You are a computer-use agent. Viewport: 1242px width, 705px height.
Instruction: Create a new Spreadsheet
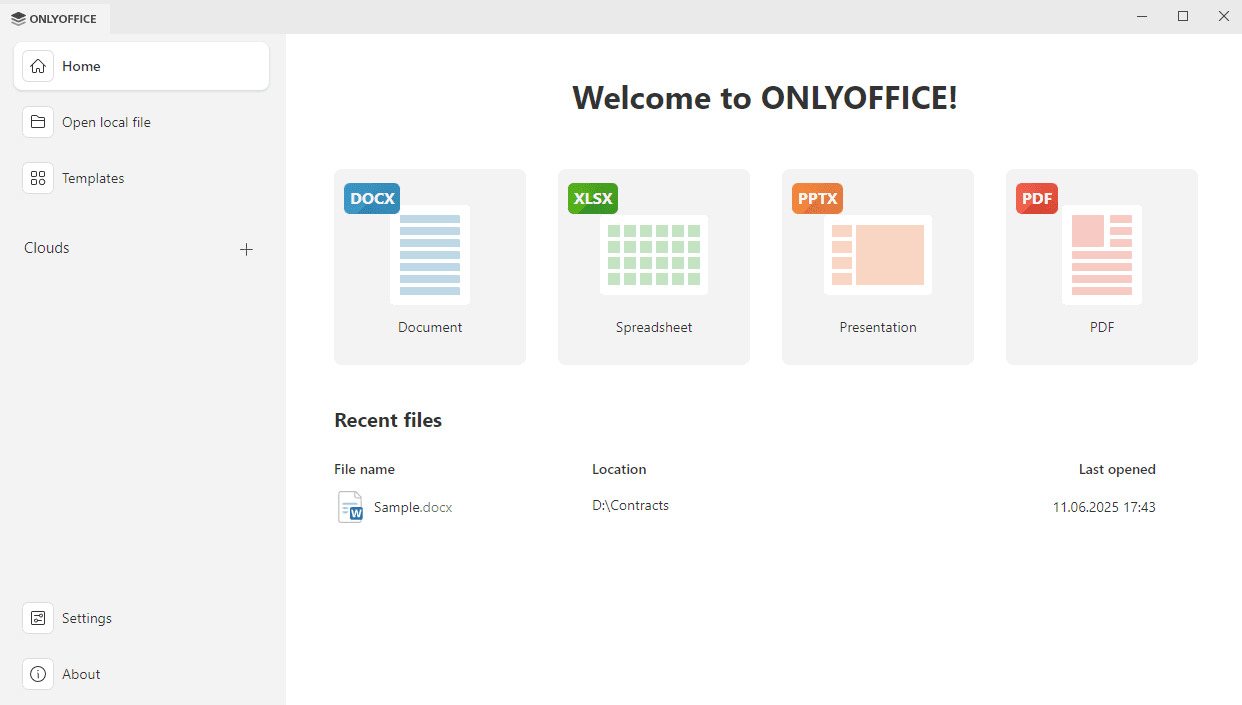point(654,266)
